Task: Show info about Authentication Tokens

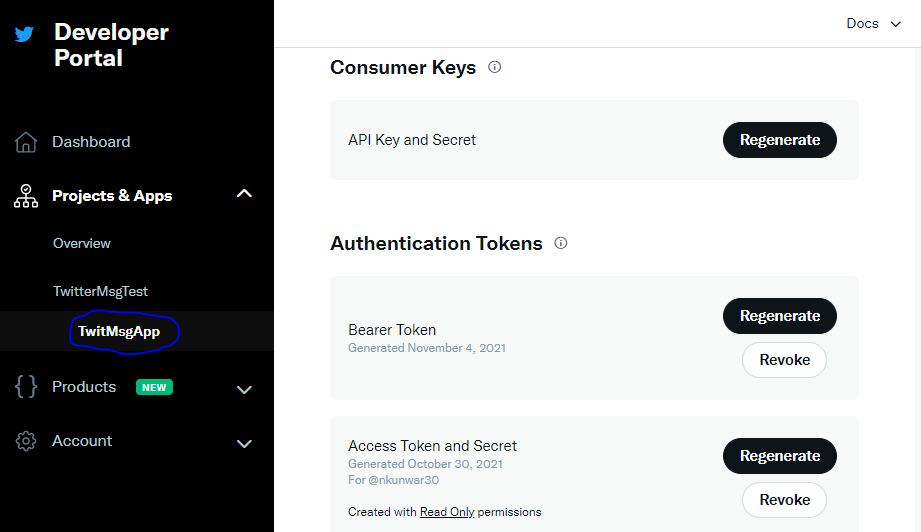Action: point(561,243)
